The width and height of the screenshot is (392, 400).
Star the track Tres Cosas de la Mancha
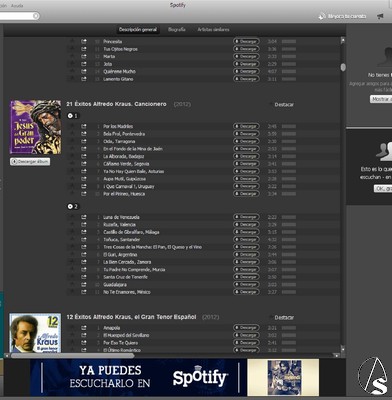coord(72,247)
